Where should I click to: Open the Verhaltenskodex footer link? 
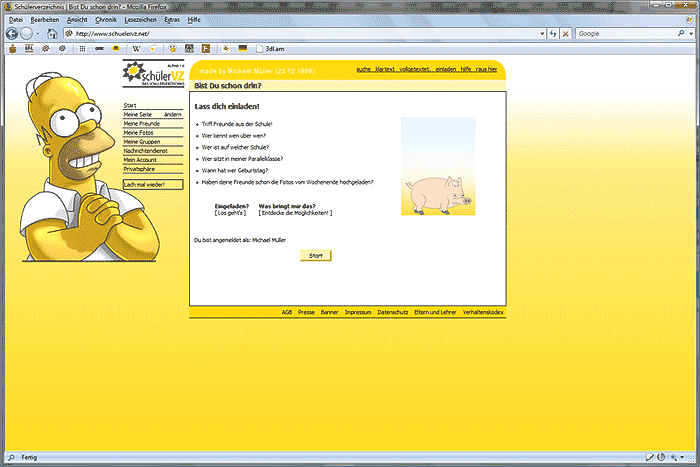click(483, 312)
